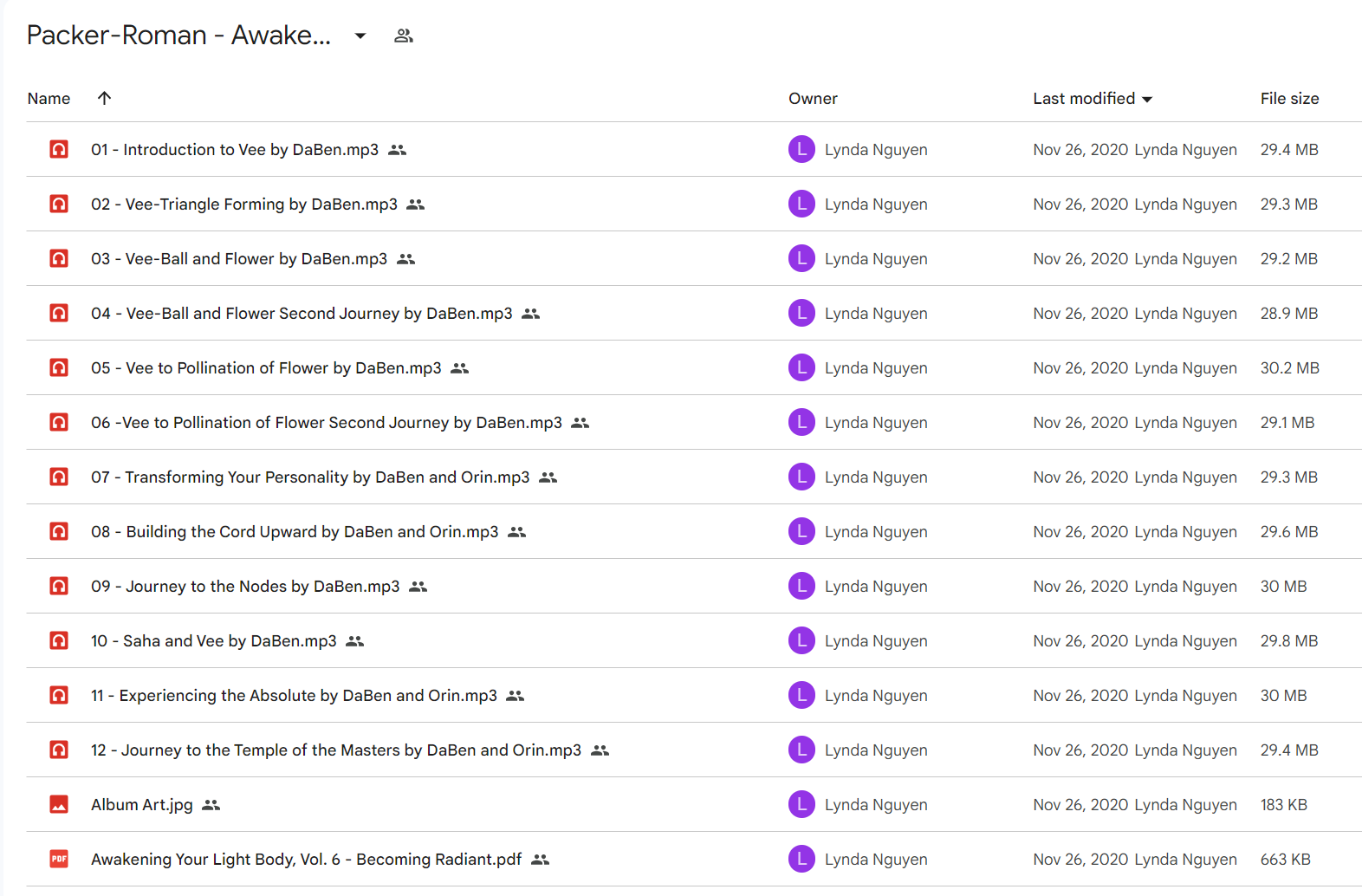Click audio icon for 12 Temple of Masters
Image resolution: width=1362 pixels, height=896 pixels.
click(x=59, y=750)
